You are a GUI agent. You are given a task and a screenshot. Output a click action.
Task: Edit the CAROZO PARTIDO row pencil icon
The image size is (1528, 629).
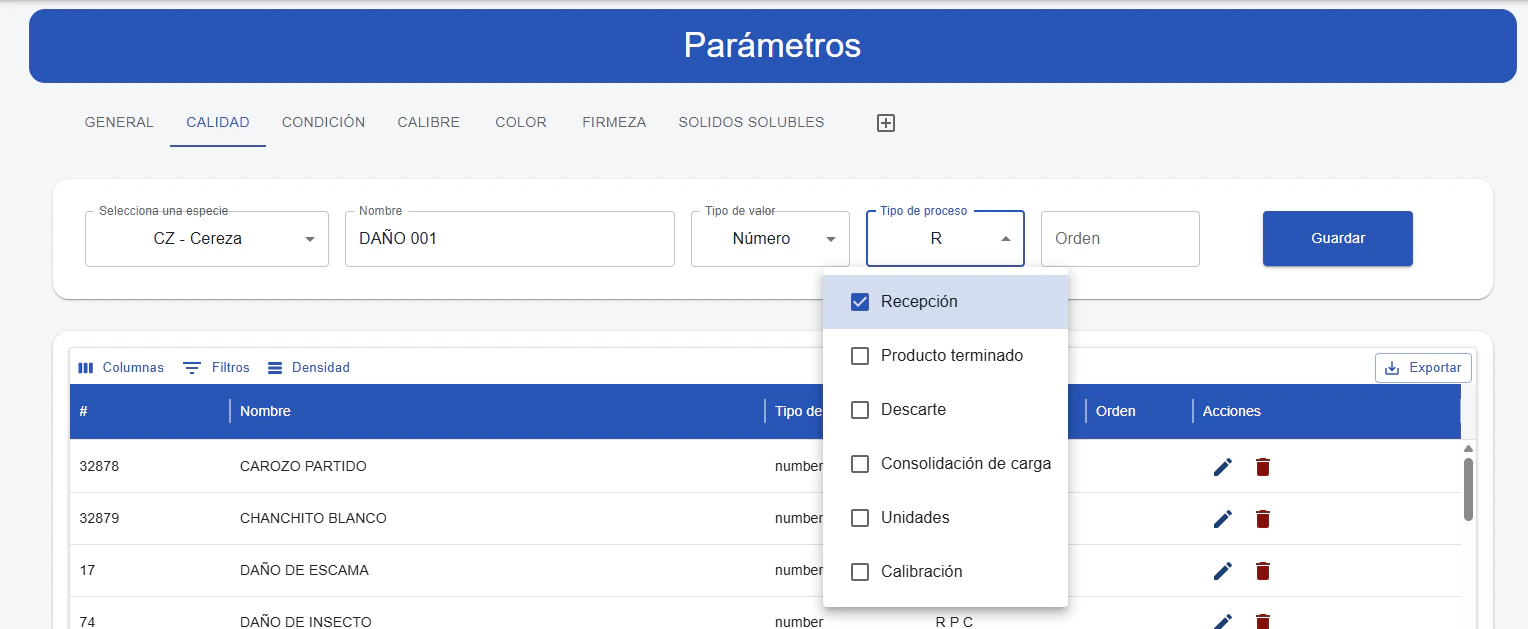[x=1222, y=467]
